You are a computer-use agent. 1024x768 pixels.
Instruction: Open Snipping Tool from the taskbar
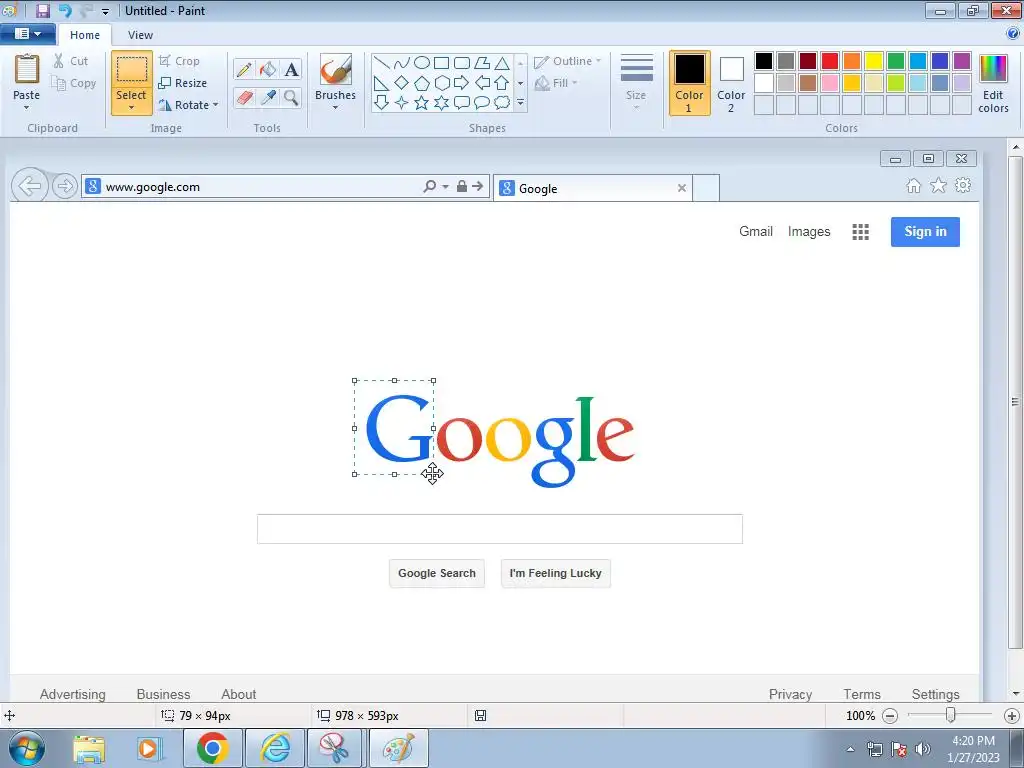click(334, 748)
